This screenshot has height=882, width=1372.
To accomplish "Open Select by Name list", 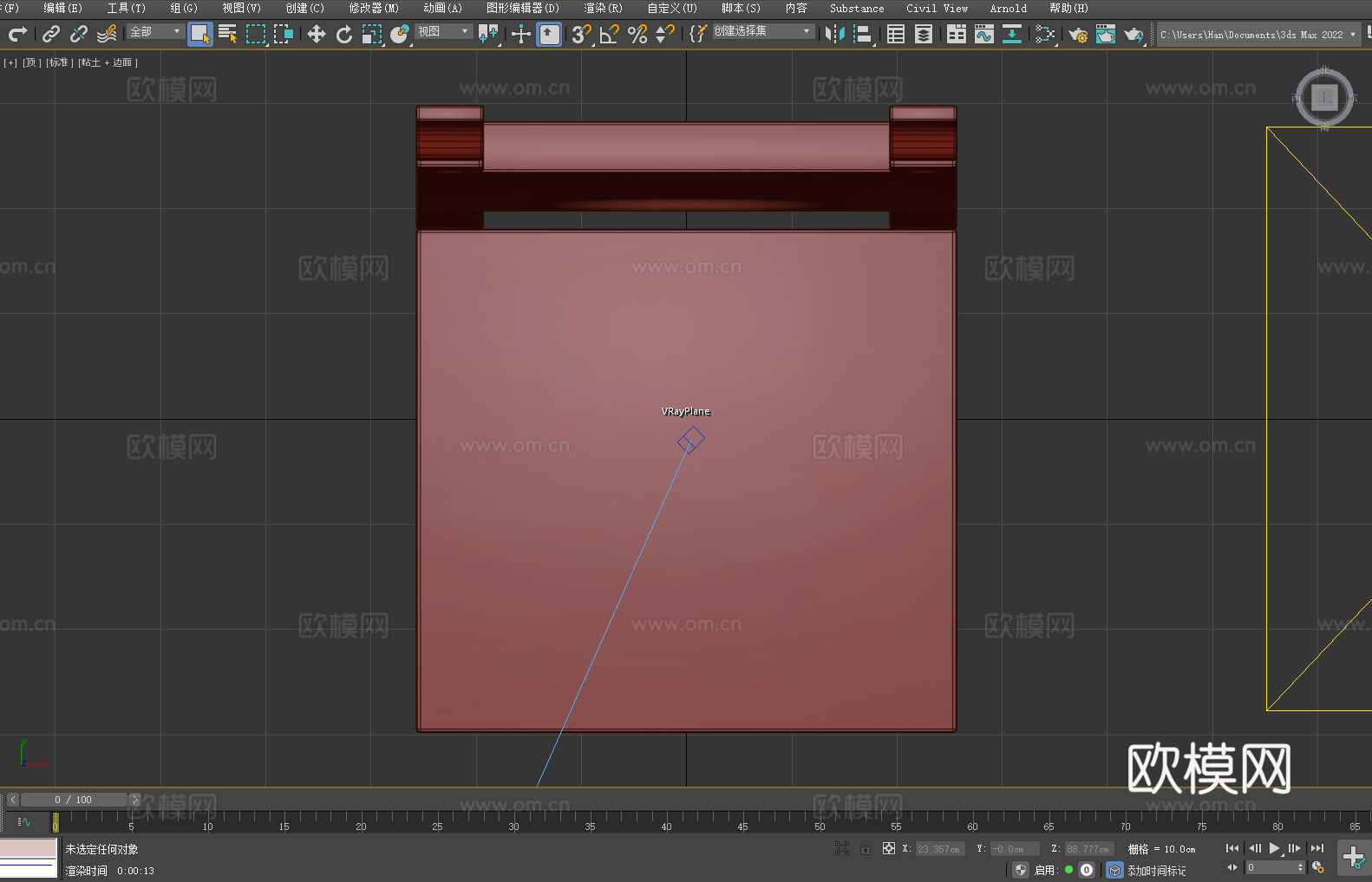I will pyautogui.click(x=227, y=34).
